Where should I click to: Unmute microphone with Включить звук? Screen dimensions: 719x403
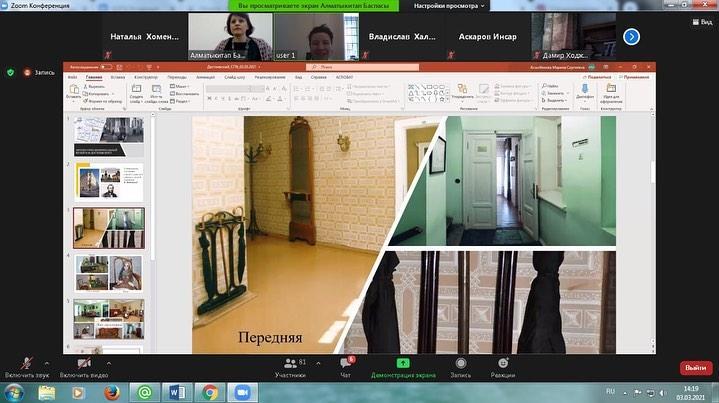coord(25,365)
